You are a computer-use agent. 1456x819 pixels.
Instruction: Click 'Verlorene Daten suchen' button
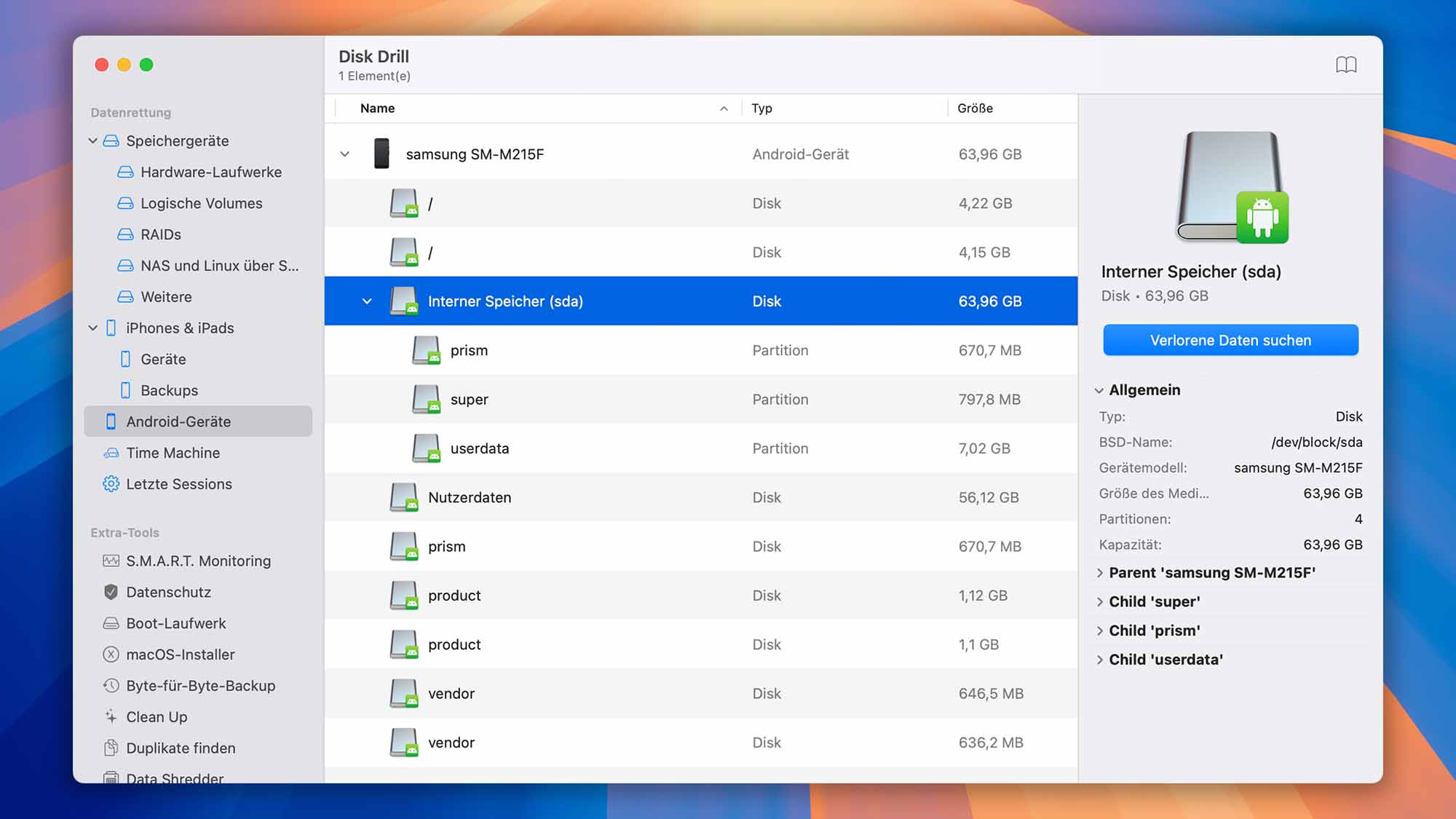pyautogui.click(x=1230, y=339)
